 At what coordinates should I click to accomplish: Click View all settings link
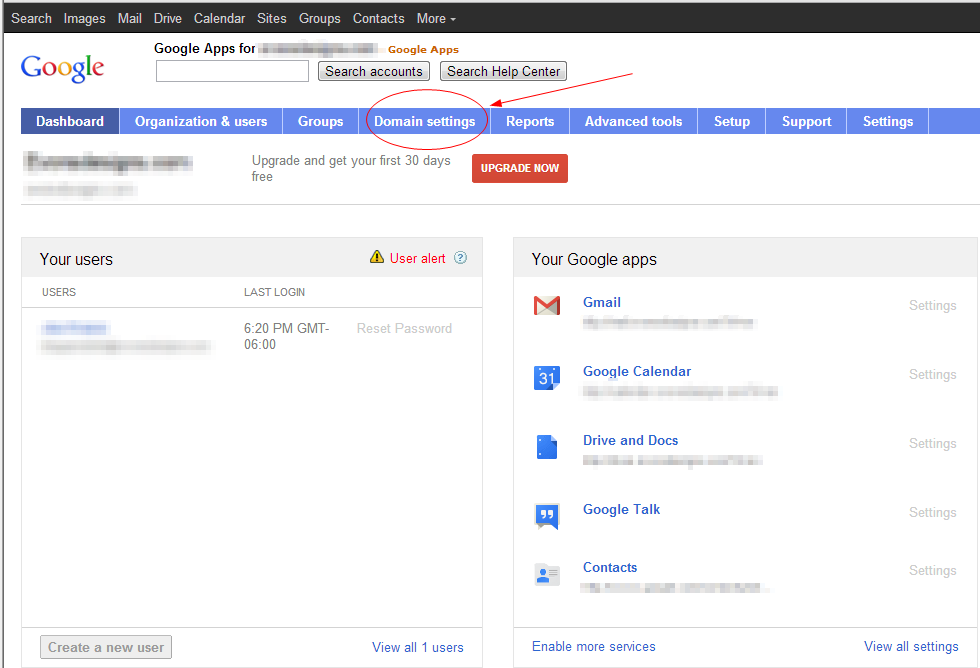pos(911,647)
